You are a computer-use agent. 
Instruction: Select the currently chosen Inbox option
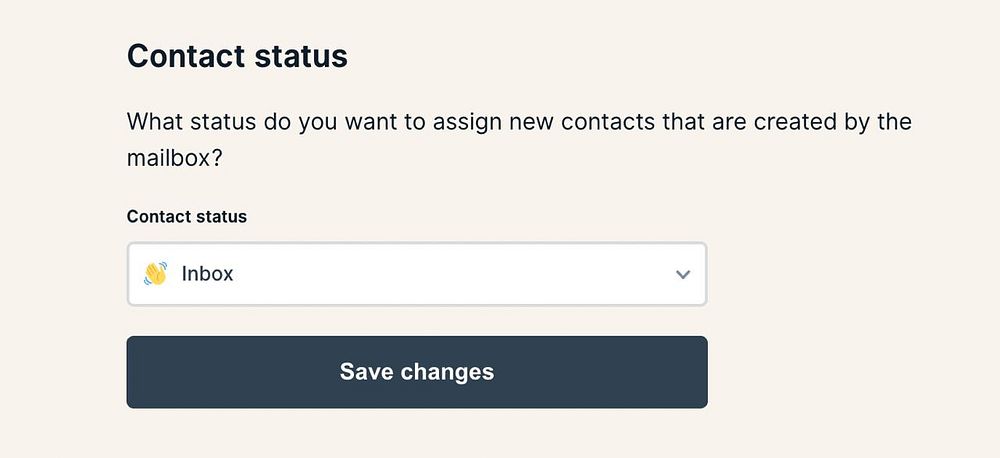click(x=207, y=274)
